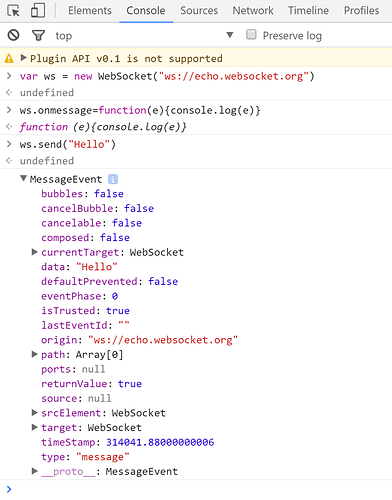Enable the Preserve log checkbox
Image resolution: width=392 pixels, height=500 pixels.
tap(251, 35)
